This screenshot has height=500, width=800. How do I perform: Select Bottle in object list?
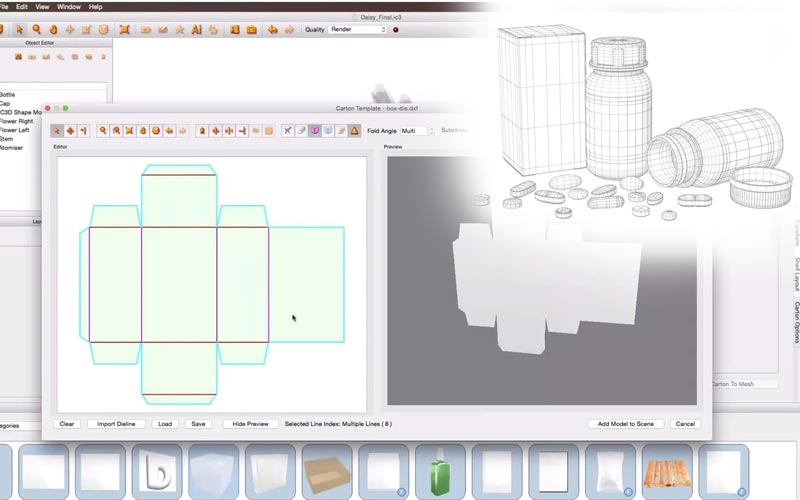pyautogui.click(x=8, y=95)
